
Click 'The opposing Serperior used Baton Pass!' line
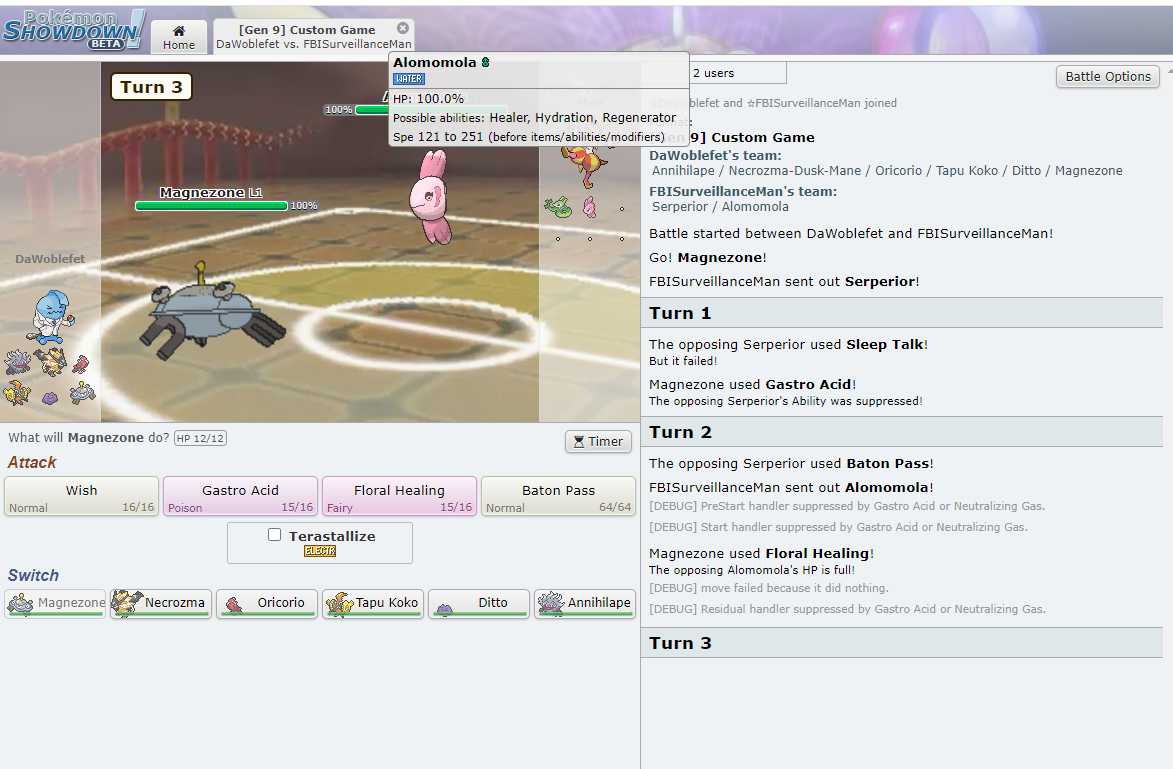(791, 464)
